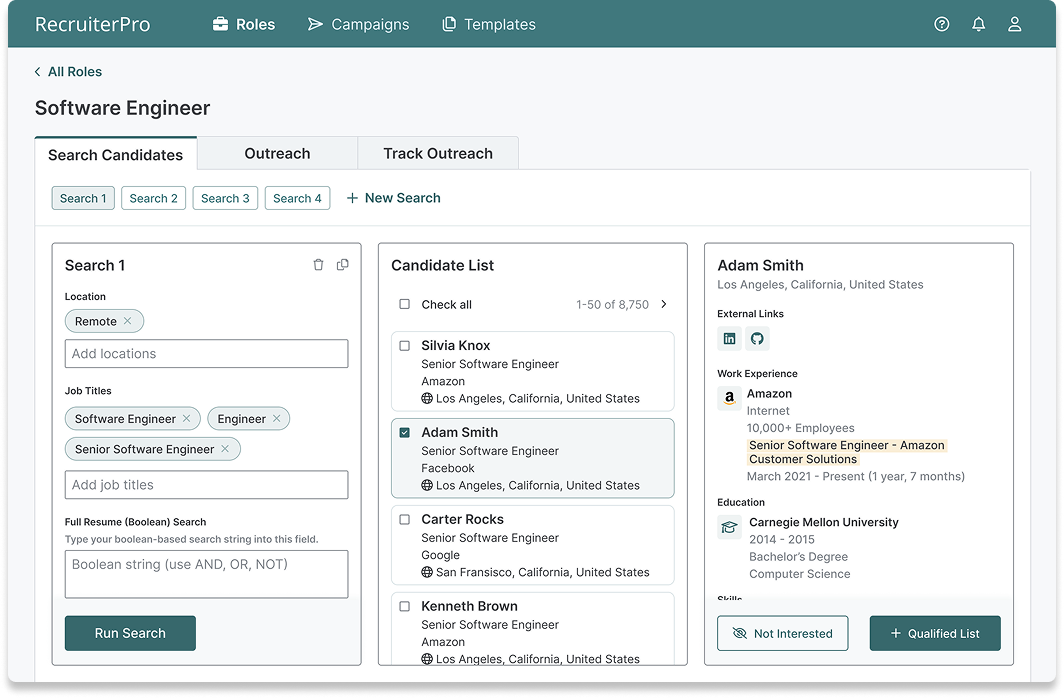The width and height of the screenshot is (1064, 698).
Task: Switch to the Outreach tab
Action: pos(277,154)
